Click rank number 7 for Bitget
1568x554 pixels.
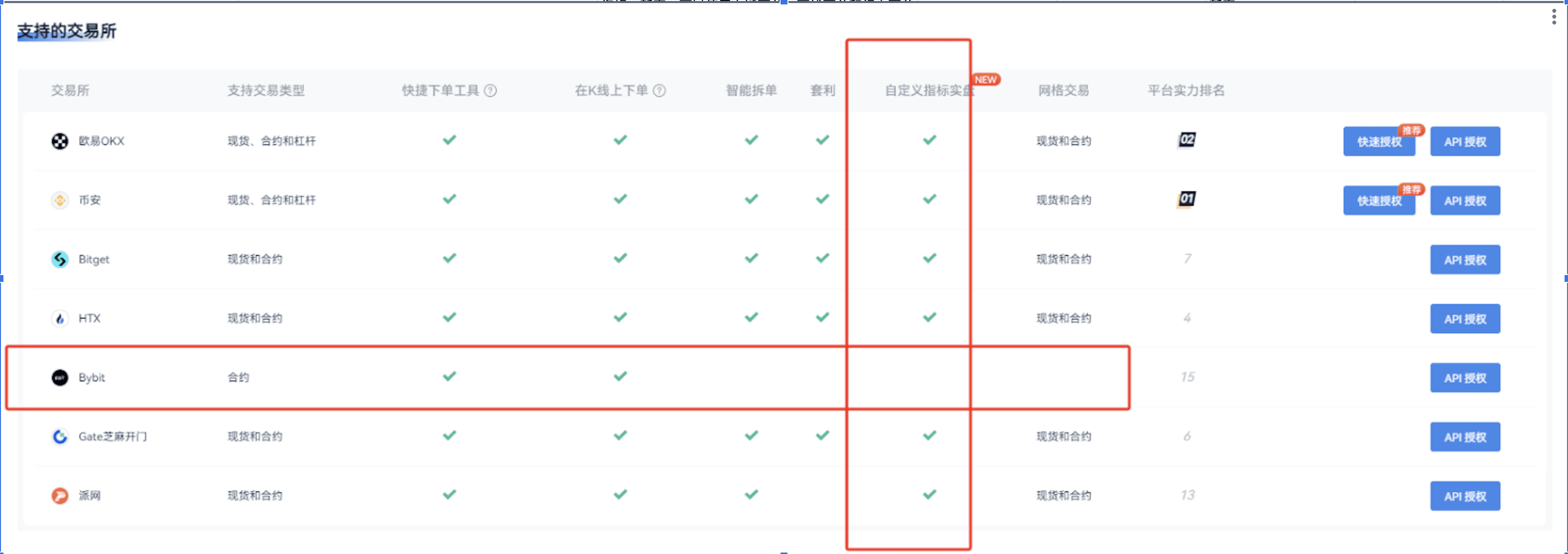1187,259
